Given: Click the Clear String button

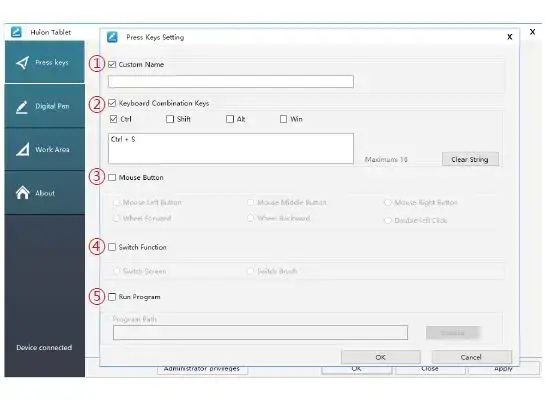Looking at the screenshot, I should tap(470, 159).
